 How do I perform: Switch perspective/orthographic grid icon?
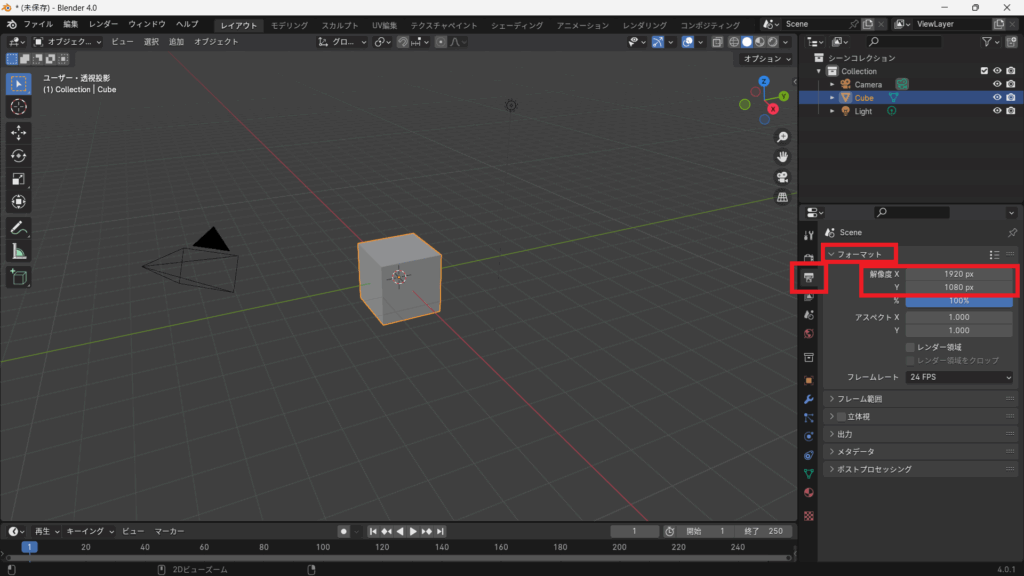(782, 197)
